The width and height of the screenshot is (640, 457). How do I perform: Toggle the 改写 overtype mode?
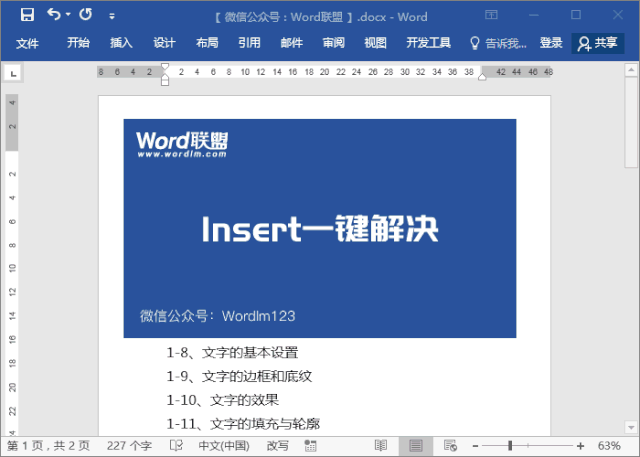click(x=278, y=446)
